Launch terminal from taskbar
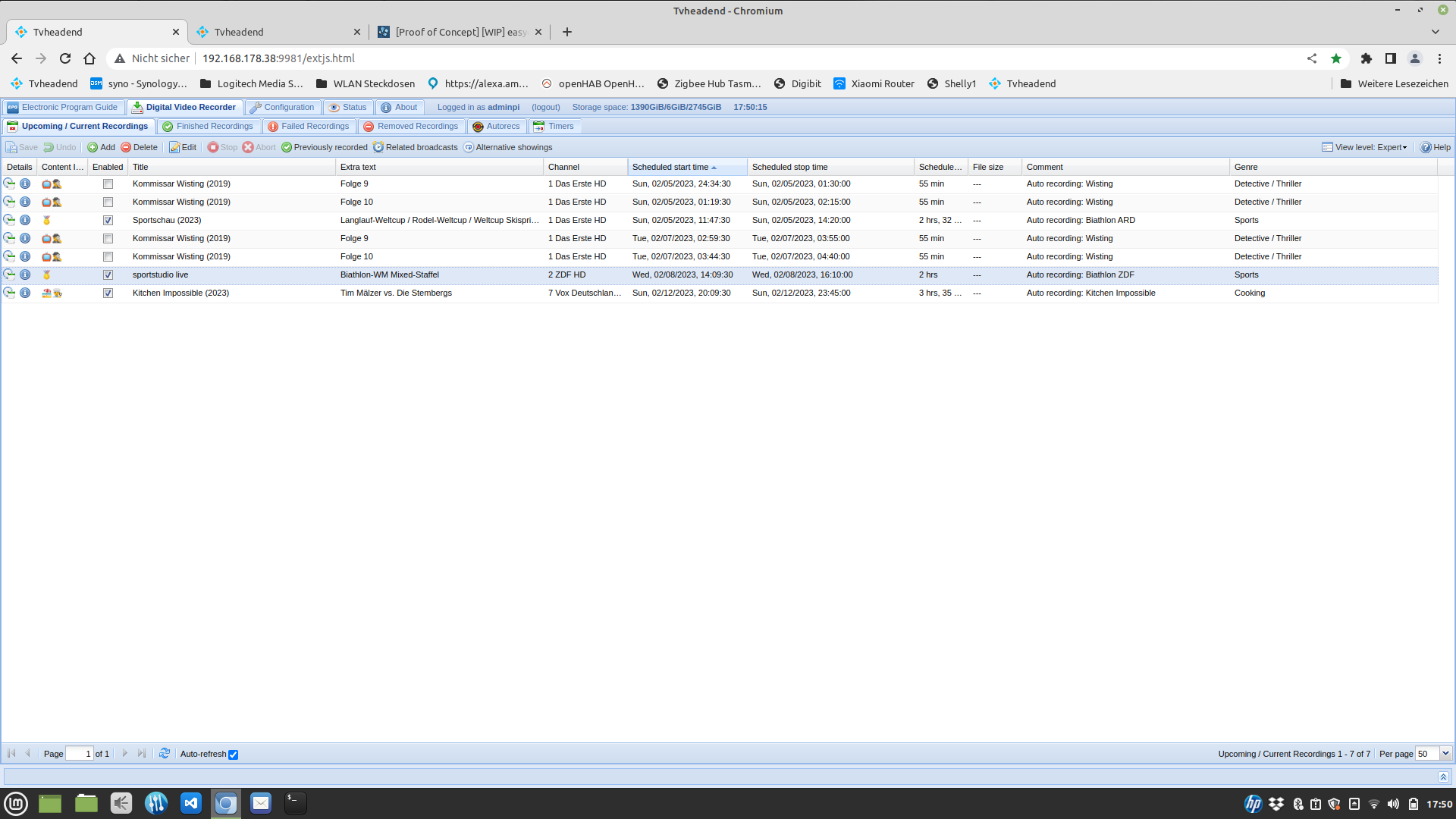 [296, 803]
